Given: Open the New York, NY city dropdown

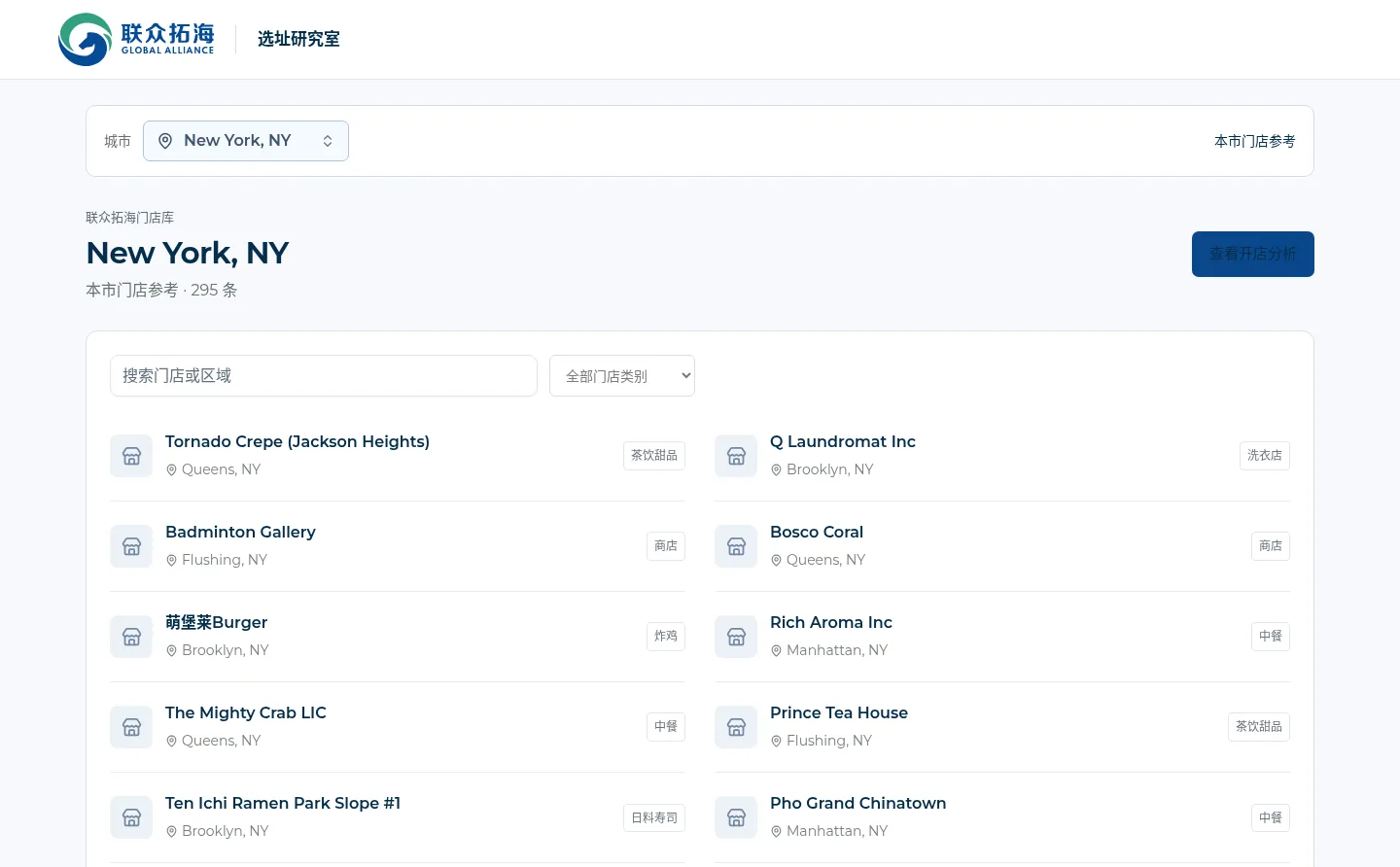Looking at the screenshot, I should tap(246, 141).
